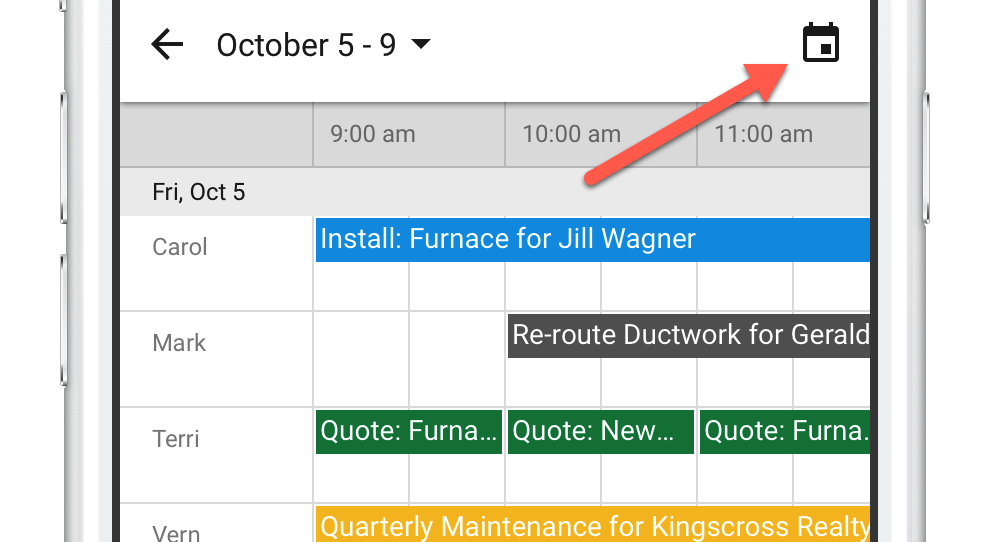This screenshot has width=990, height=542.
Task: Select the Carol technician row label
Action: (180, 247)
